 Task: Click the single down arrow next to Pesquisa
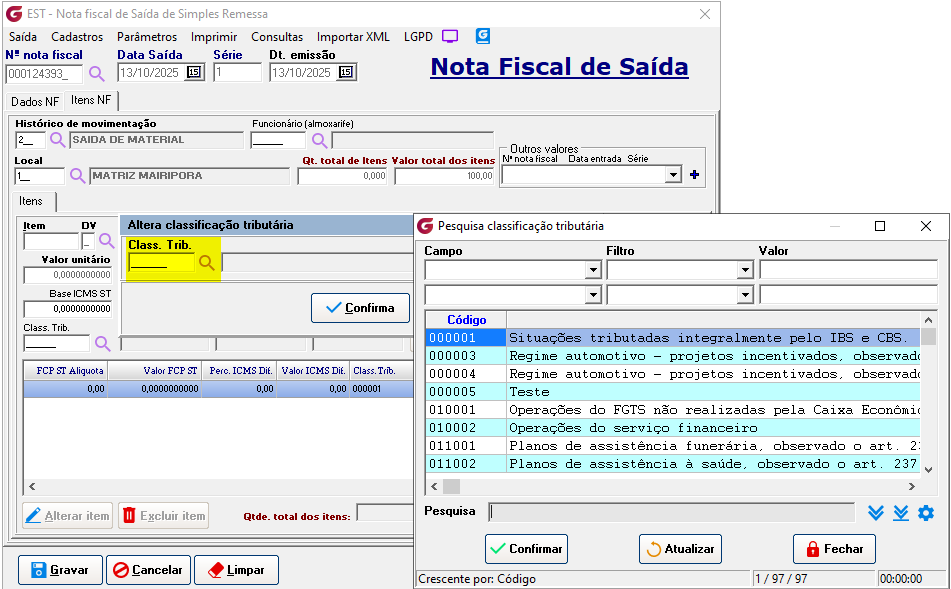876,513
